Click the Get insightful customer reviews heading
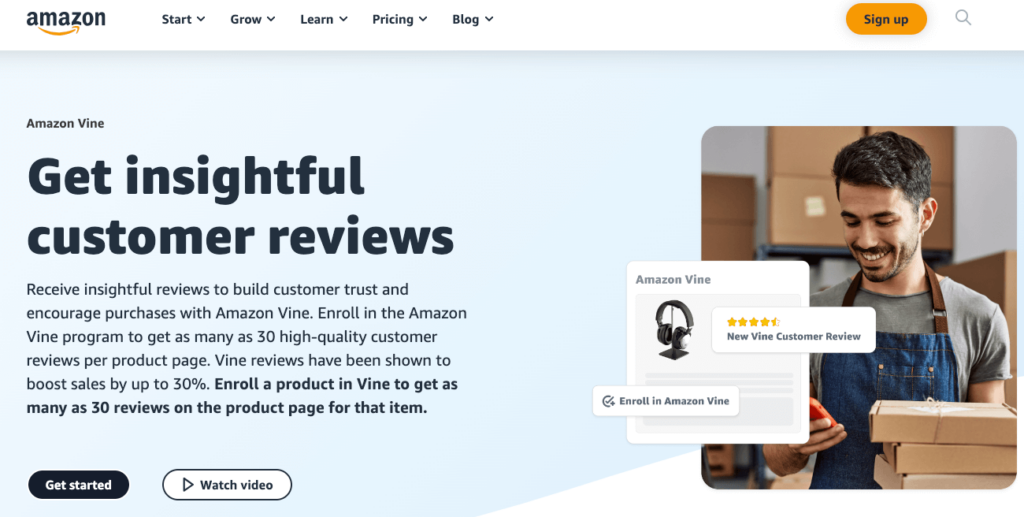Screen dimensions: 1024x517 coord(240,206)
